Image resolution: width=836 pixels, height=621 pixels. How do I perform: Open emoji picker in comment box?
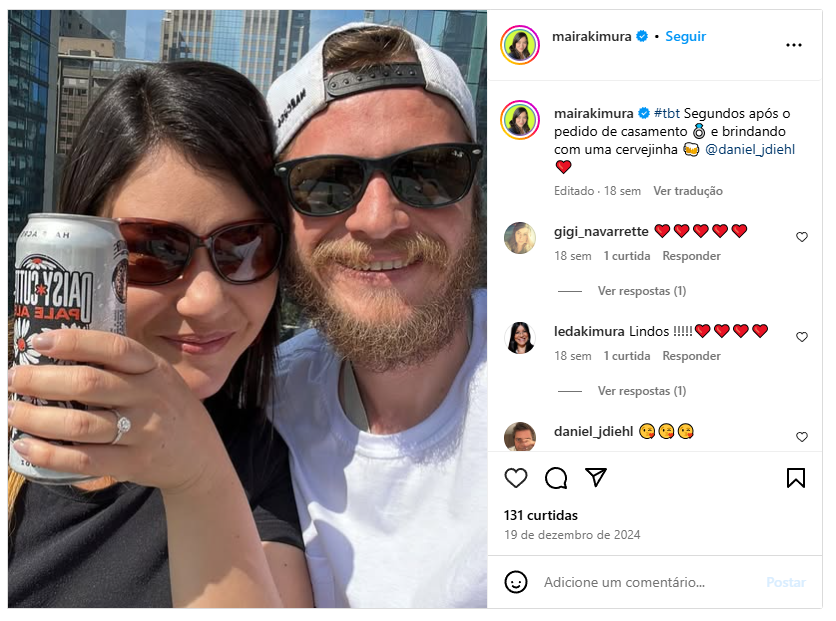pyautogui.click(x=516, y=582)
